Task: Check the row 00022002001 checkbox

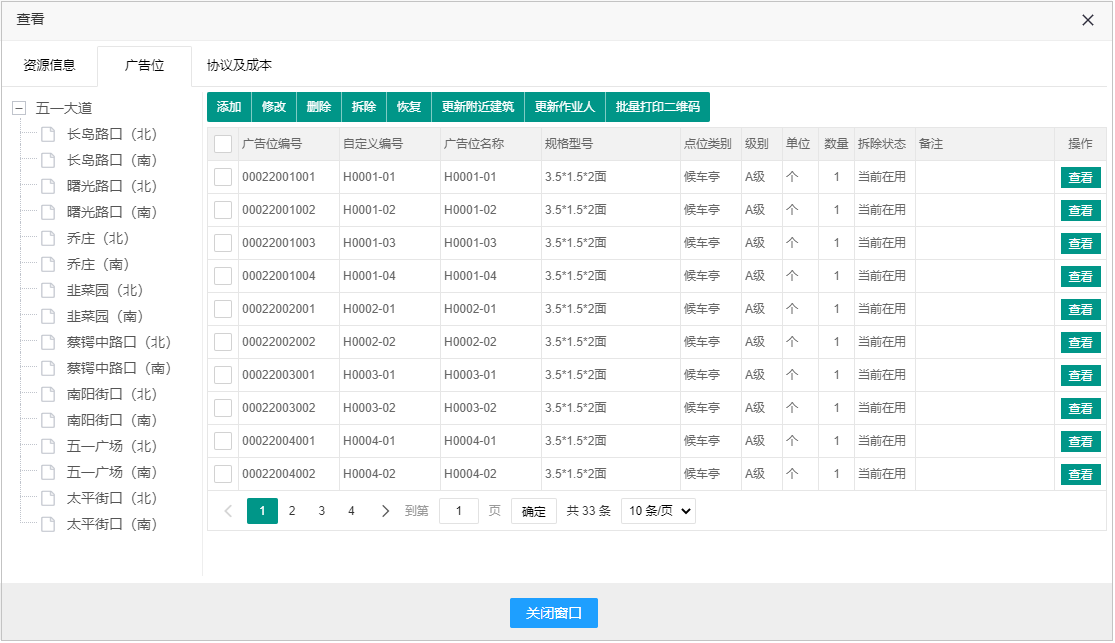Action: (x=223, y=309)
